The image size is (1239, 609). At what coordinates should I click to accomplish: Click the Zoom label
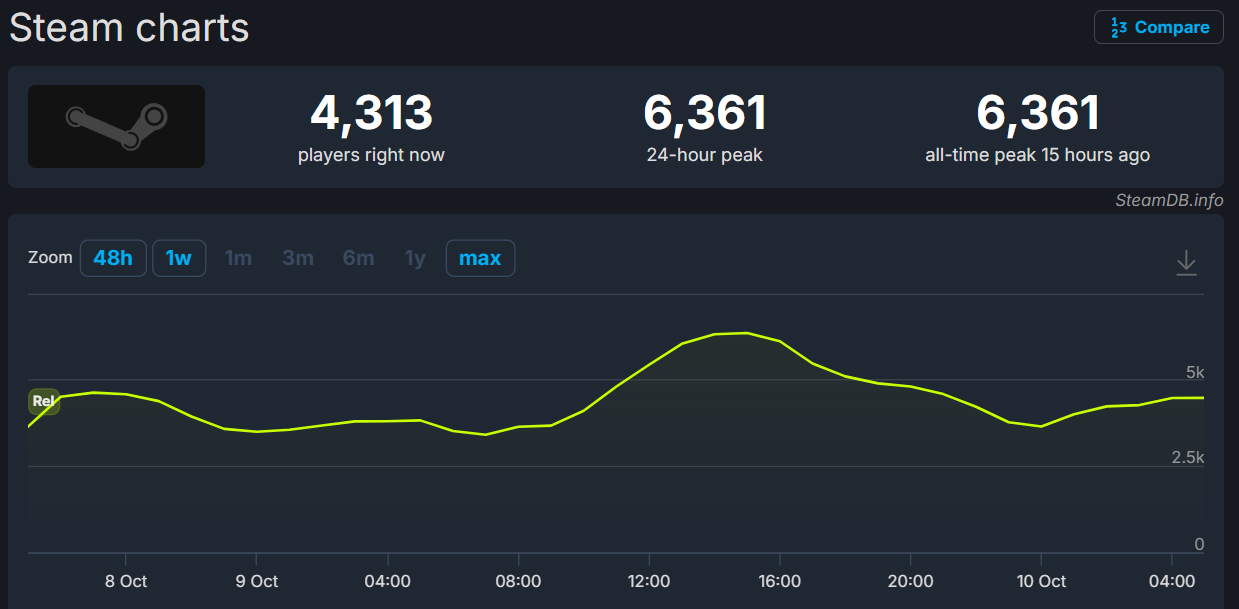coord(50,257)
